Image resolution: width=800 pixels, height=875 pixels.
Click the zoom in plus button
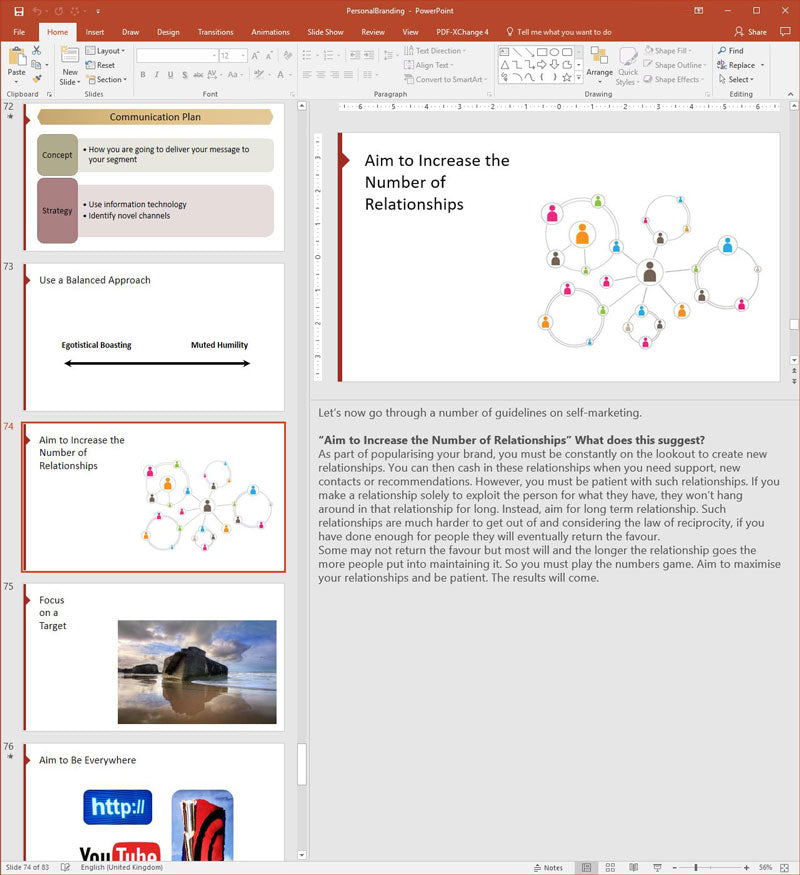point(746,868)
